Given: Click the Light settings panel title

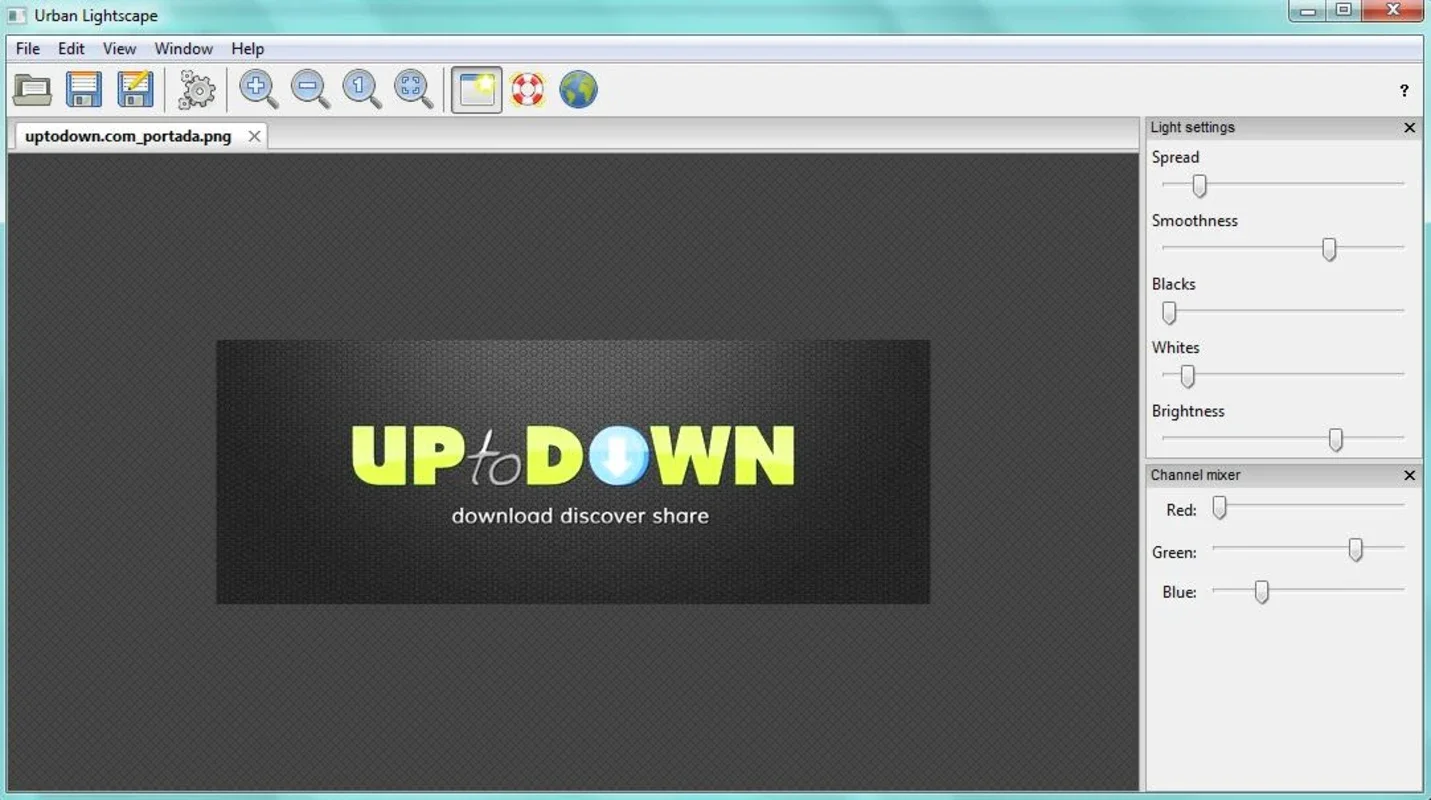Looking at the screenshot, I should tap(1192, 127).
